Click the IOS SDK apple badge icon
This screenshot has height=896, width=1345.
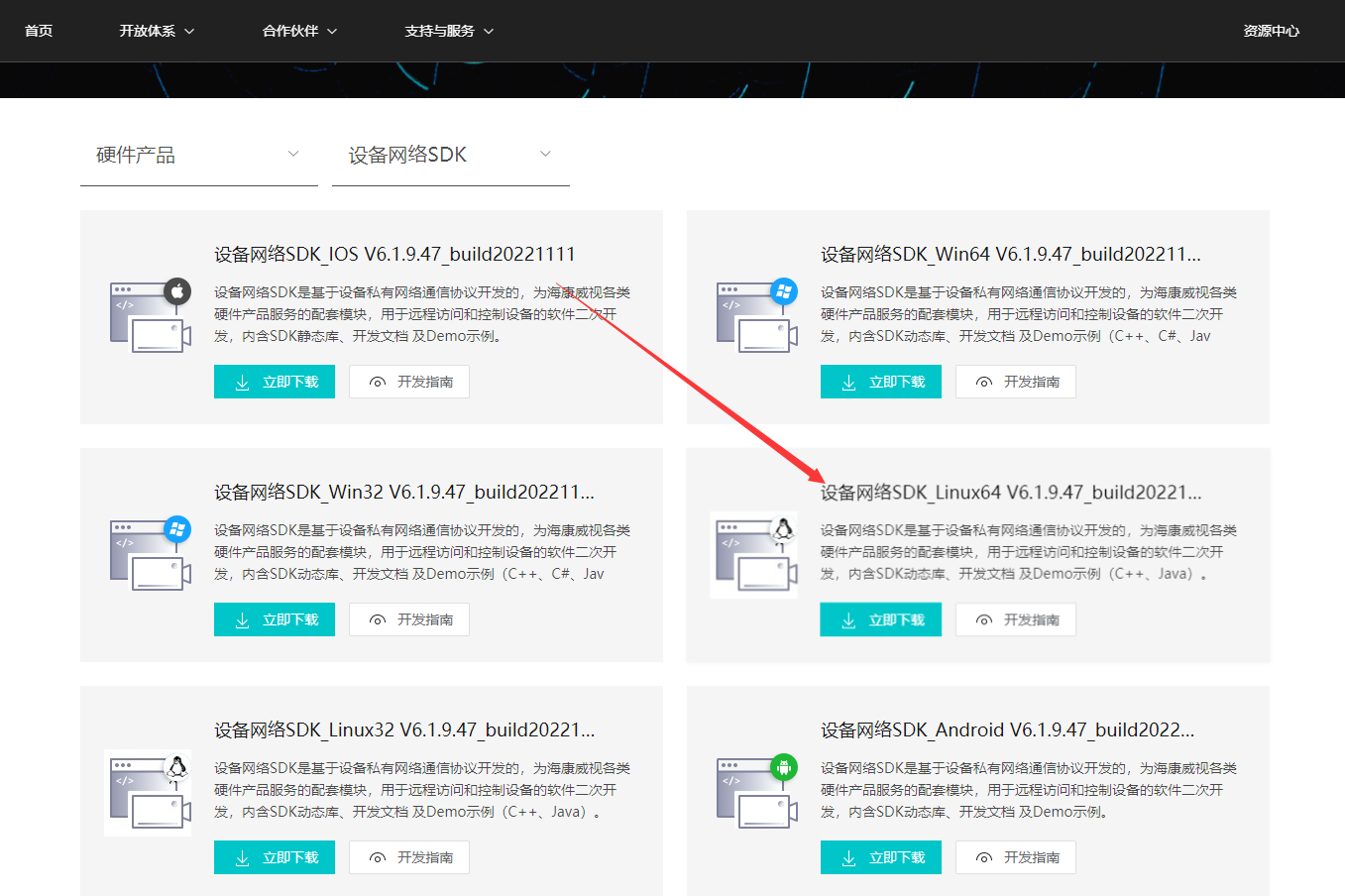coord(177,291)
